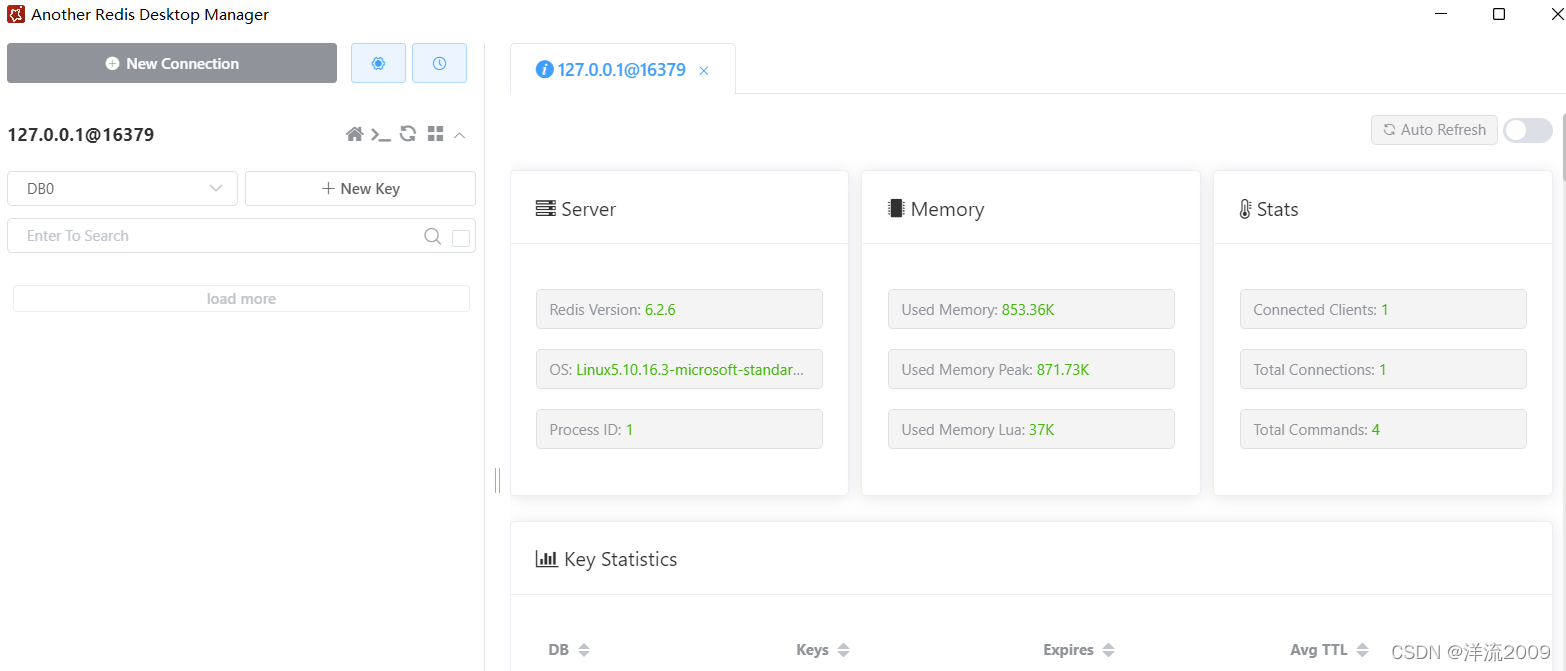Collapse the 127.0.0.1@16379 connection
Image resolution: width=1566 pixels, height=671 pixels.
click(x=460, y=134)
